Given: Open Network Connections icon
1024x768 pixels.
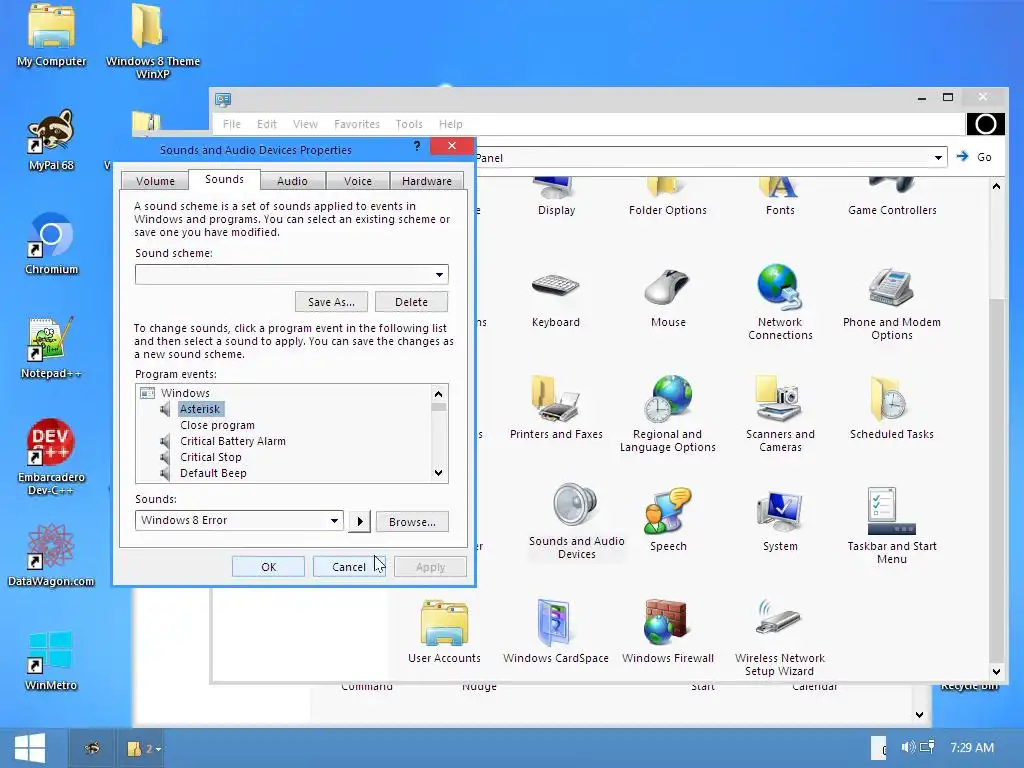Looking at the screenshot, I should 780,303.
